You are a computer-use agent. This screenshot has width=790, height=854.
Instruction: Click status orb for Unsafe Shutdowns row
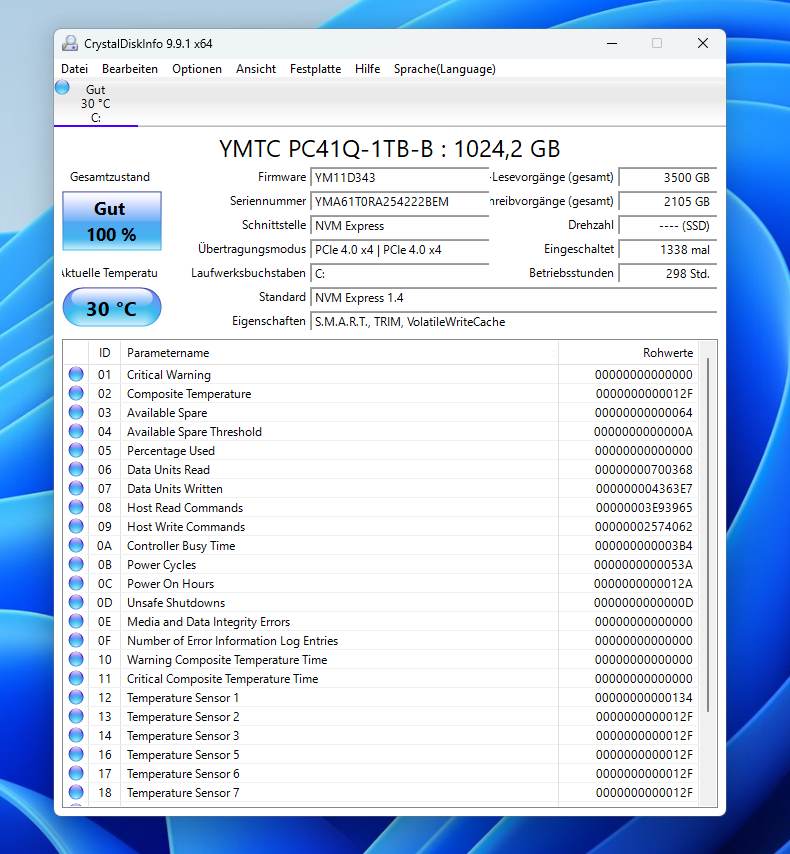tap(76, 602)
